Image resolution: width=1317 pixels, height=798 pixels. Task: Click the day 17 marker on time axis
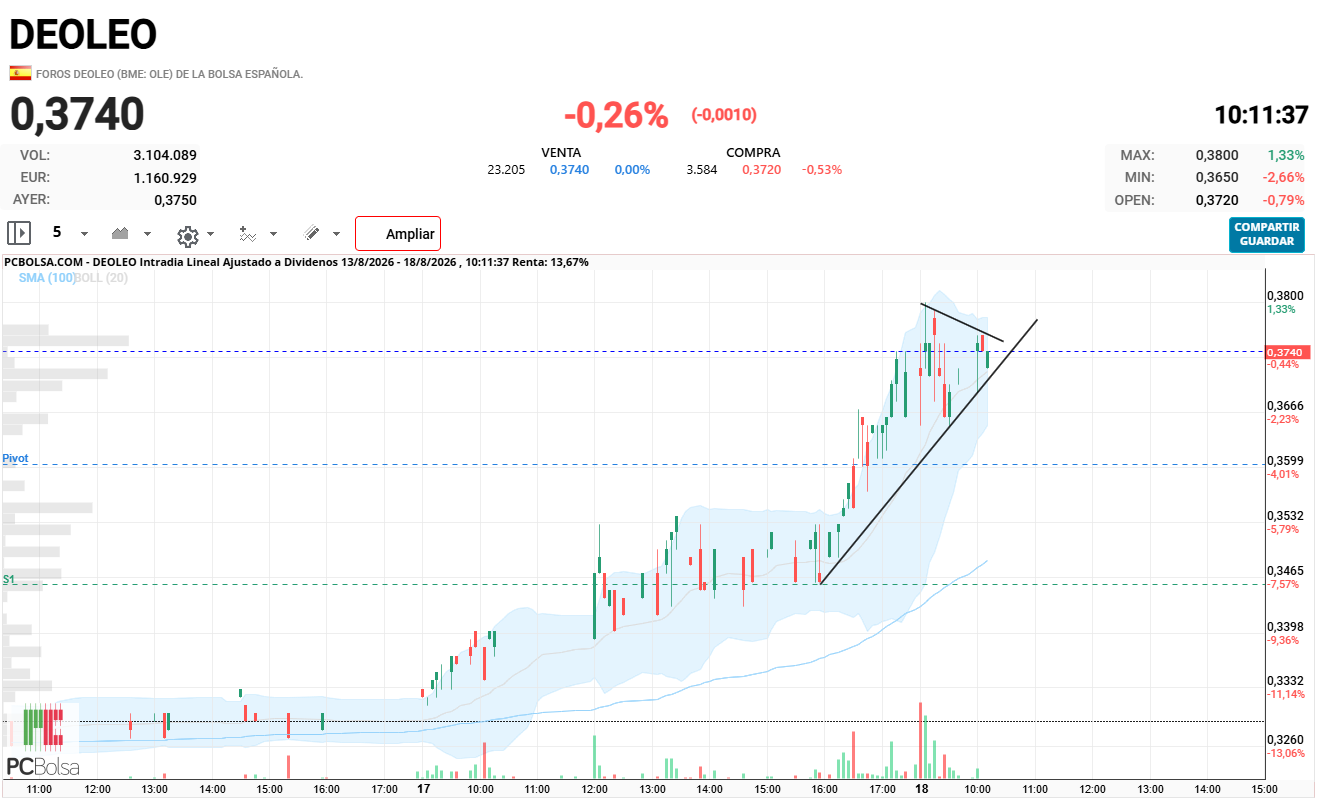click(x=423, y=789)
